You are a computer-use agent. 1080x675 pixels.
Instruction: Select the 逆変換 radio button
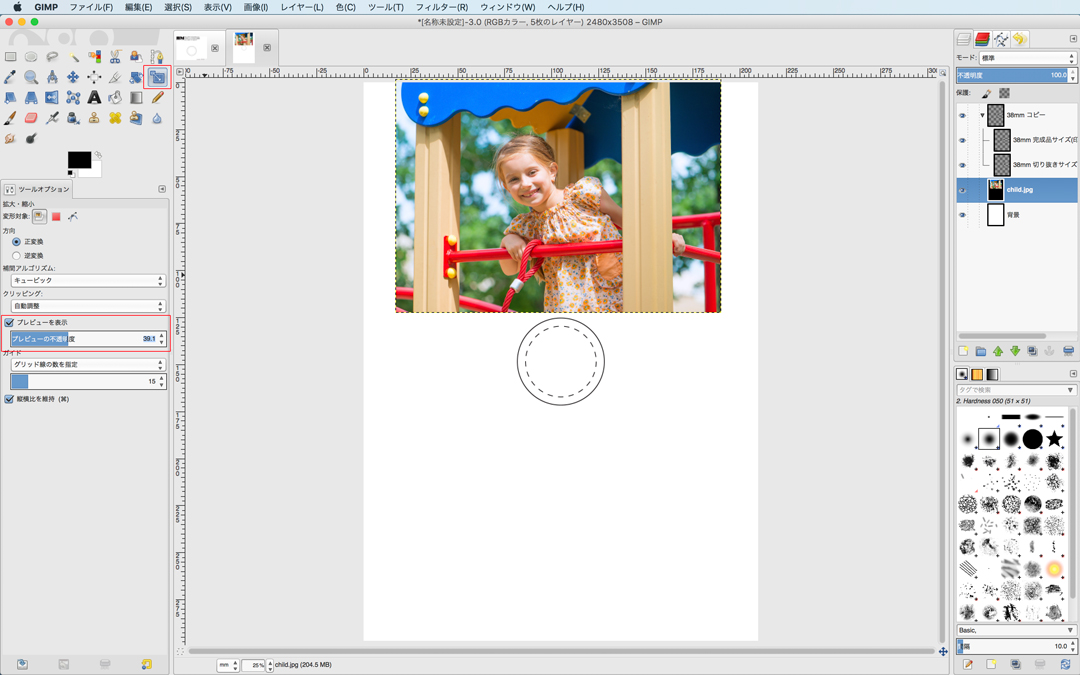tap(16, 256)
